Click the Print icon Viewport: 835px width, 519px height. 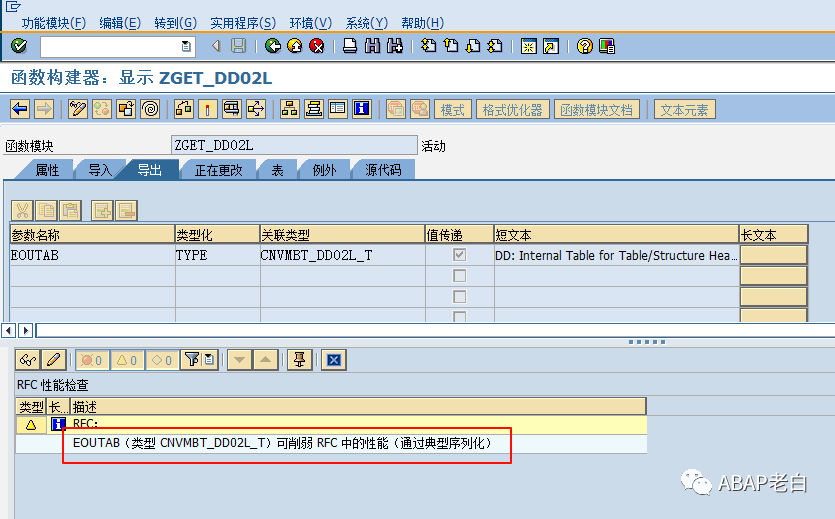point(350,46)
